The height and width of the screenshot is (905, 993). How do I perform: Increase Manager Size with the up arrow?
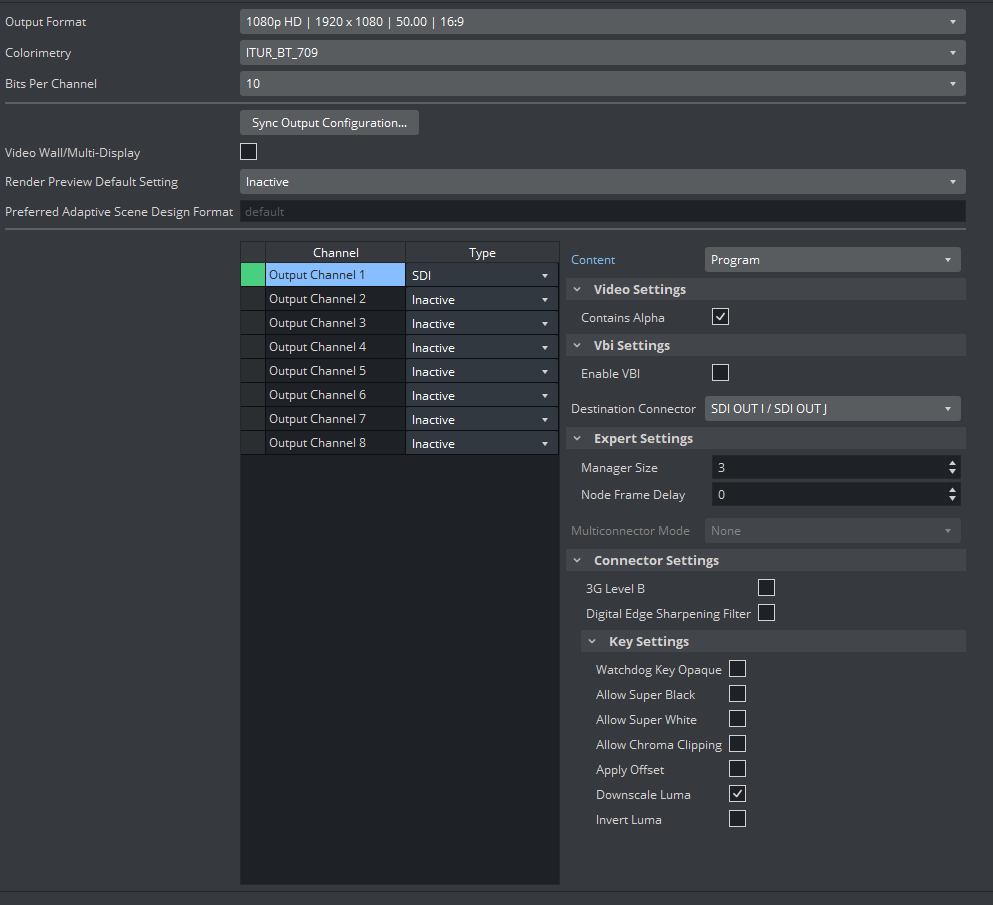tap(952, 463)
